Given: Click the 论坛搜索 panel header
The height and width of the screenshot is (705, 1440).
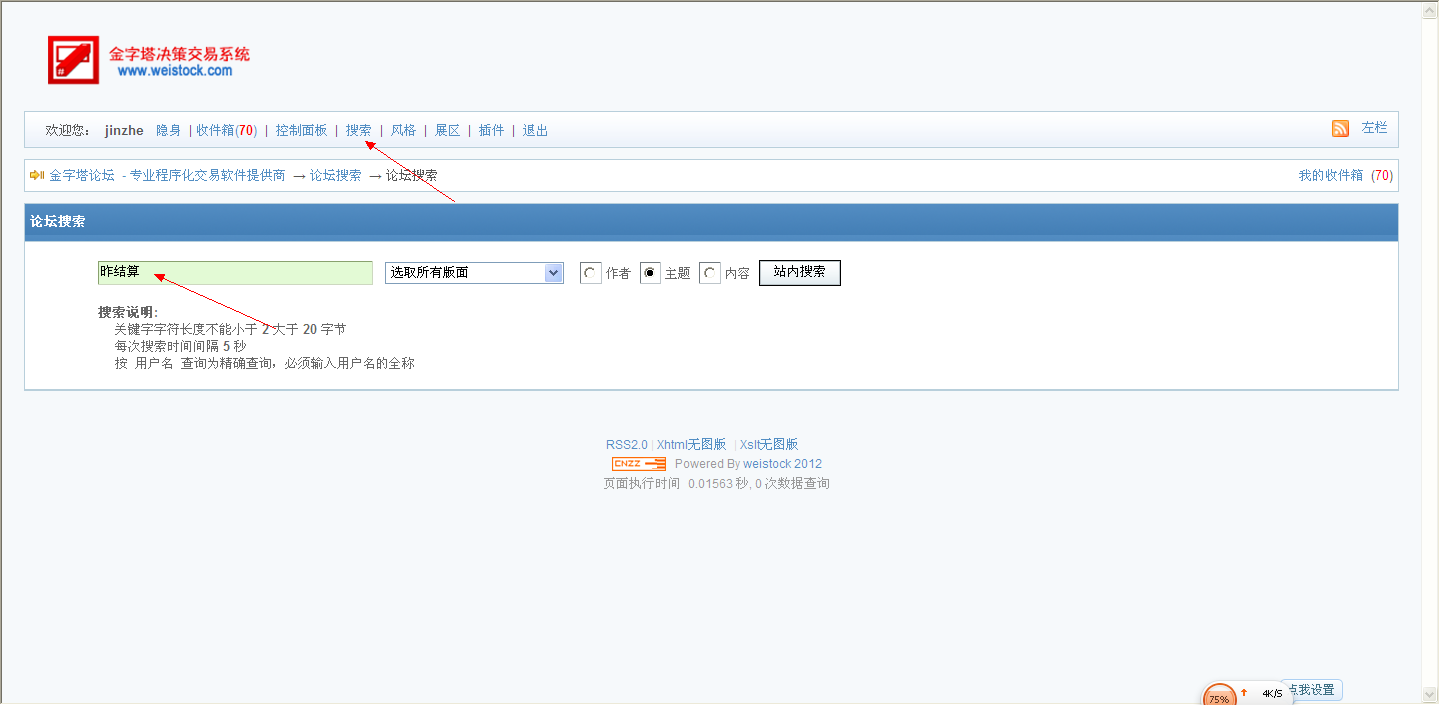Looking at the screenshot, I should click(711, 222).
